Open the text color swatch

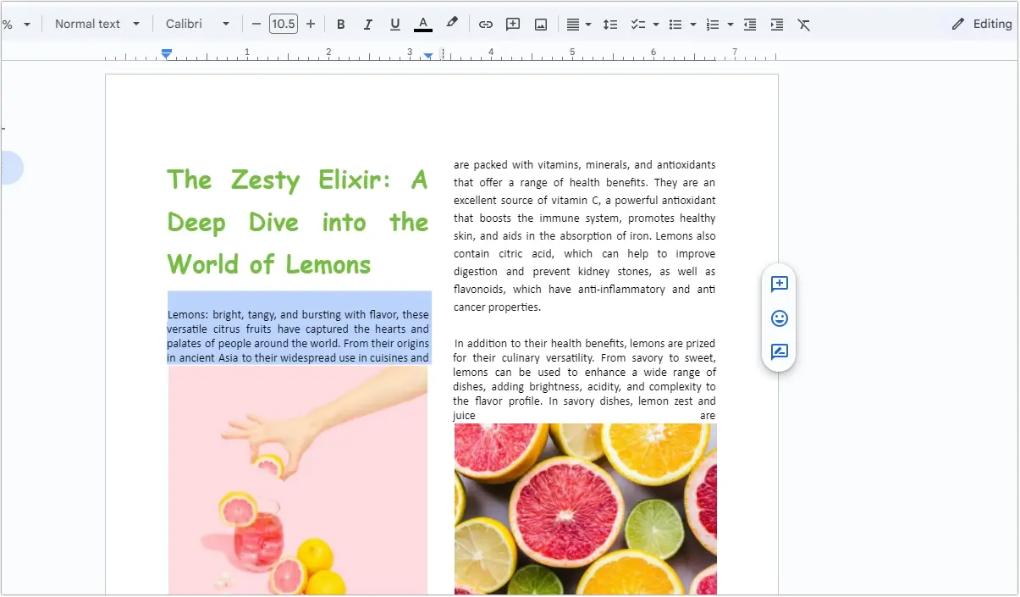[x=423, y=23]
